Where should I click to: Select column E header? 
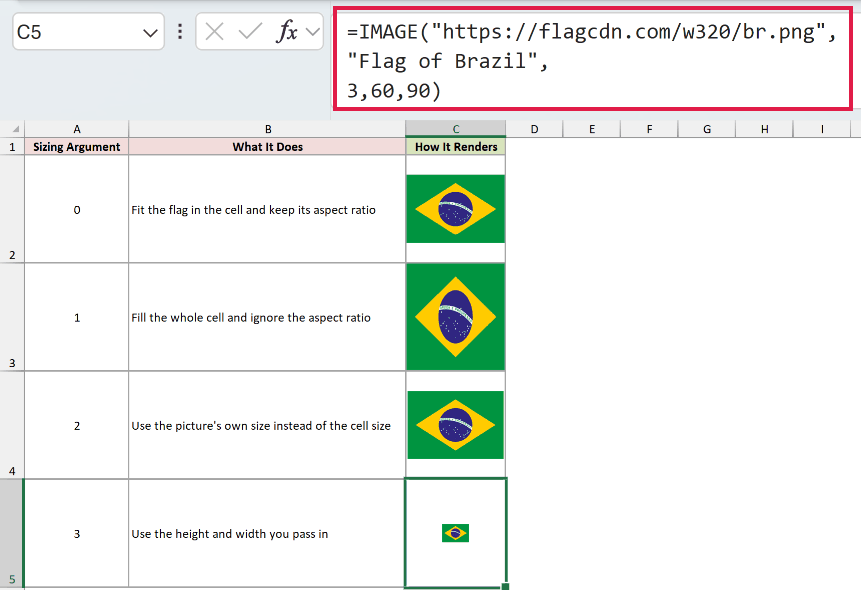tap(592, 129)
